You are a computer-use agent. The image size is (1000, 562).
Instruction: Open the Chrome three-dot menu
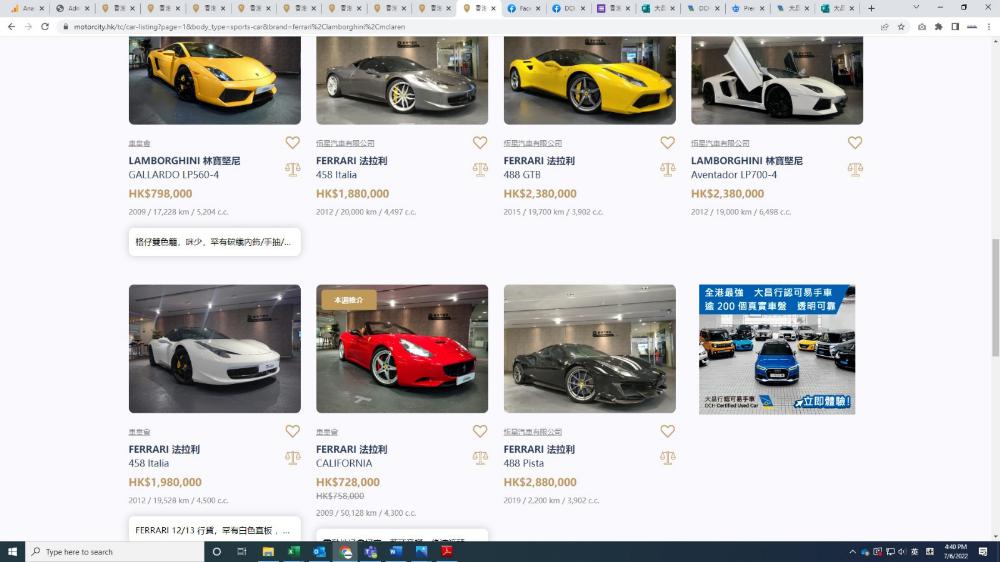coord(989,27)
